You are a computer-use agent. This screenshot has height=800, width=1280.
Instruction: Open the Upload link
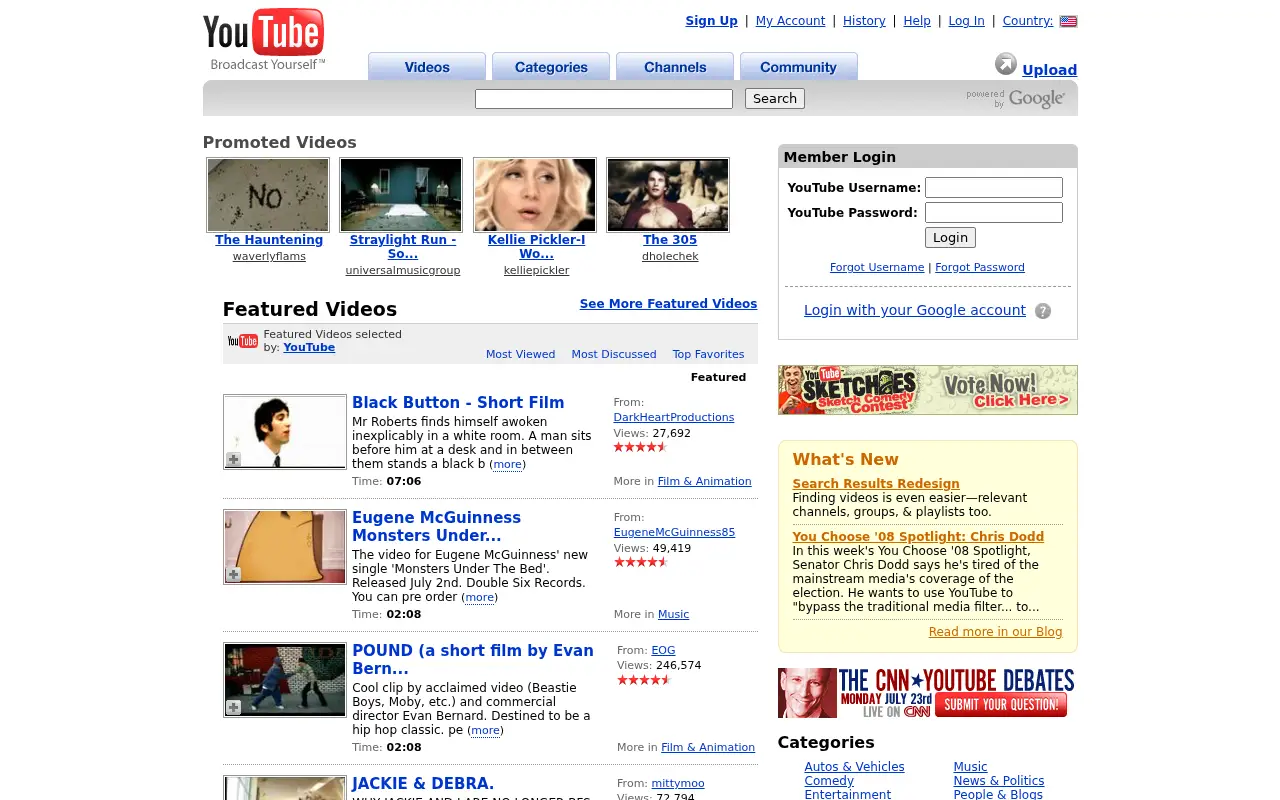tap(1050, 70)
